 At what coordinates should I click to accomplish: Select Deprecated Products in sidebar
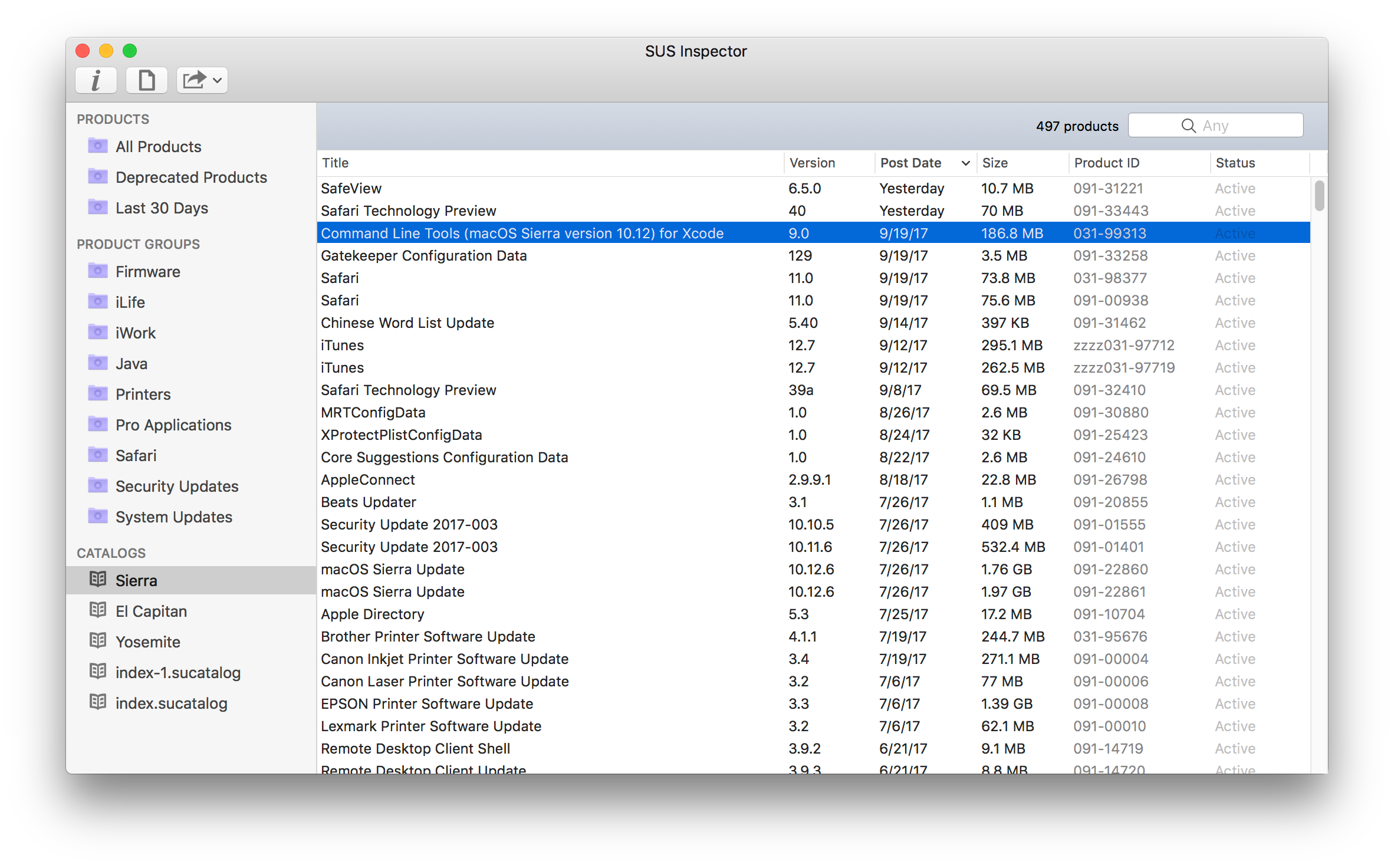191,177
